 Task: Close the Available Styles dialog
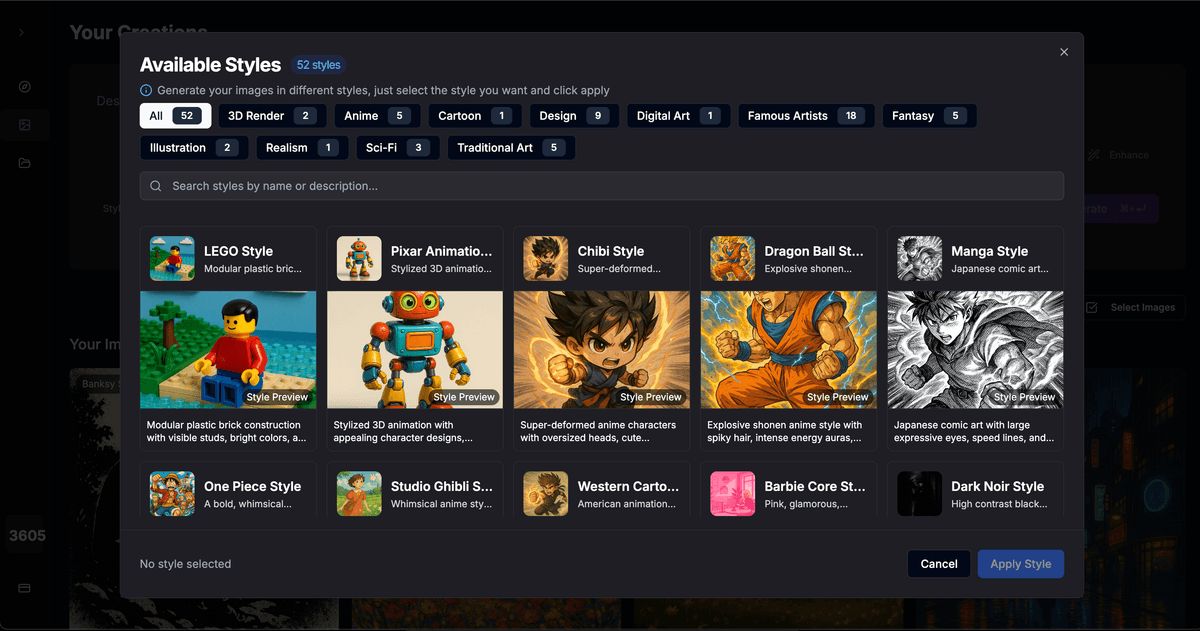[x=1064, y=52]
